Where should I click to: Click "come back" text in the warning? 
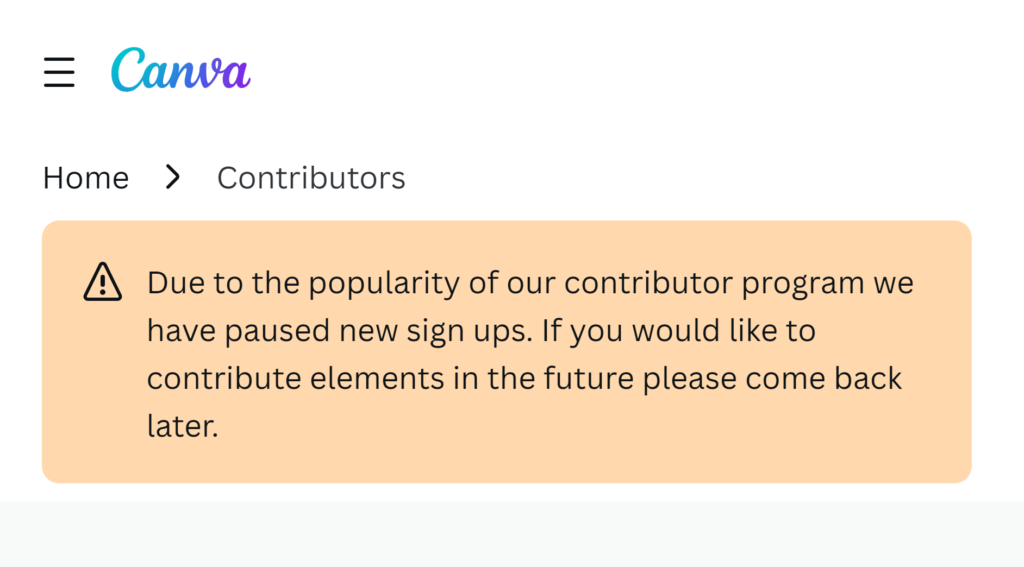824,378
